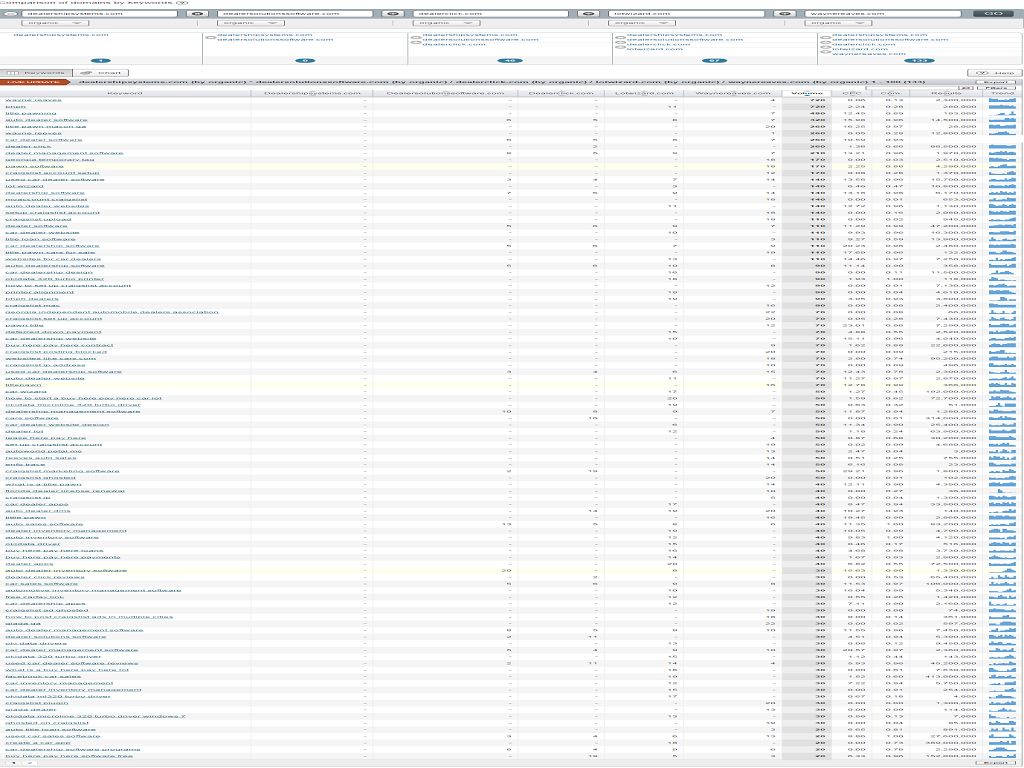Open the printer alignment keyword link
Viewport: 1024px width, 768px height.
(40, 292)
